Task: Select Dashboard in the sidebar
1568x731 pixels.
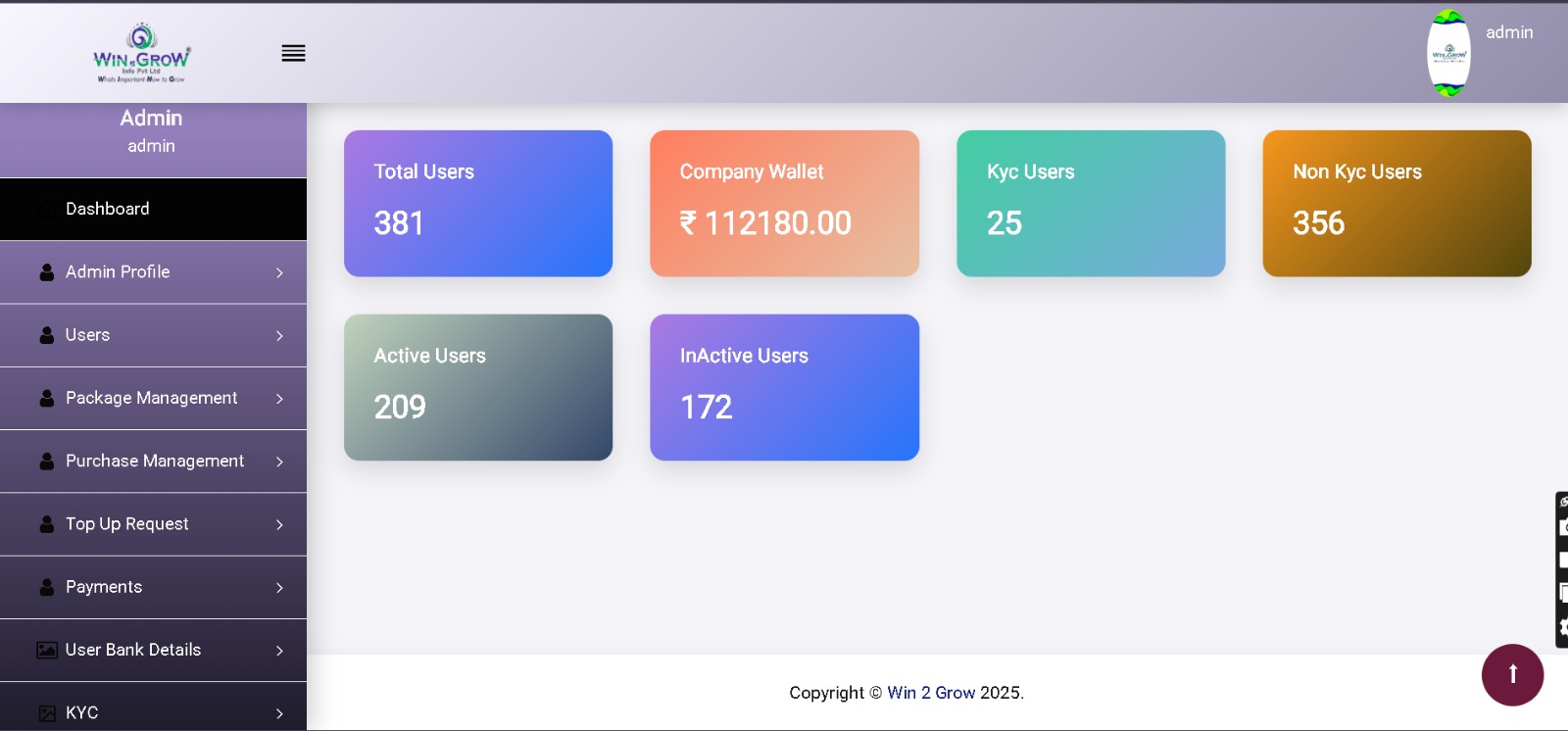Action: (108, 209)
